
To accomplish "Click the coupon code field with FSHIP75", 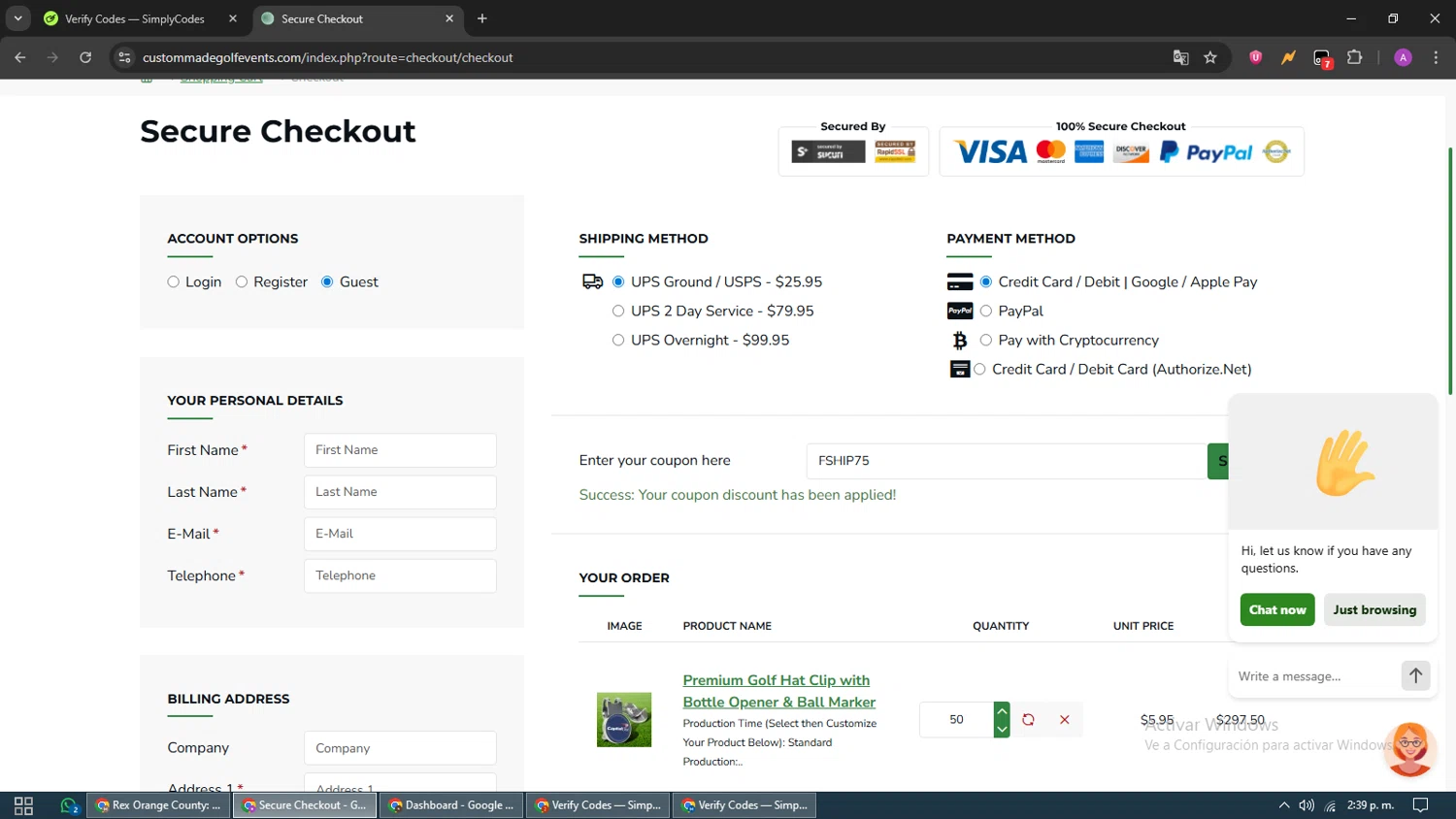I will tap(1007, 461).
